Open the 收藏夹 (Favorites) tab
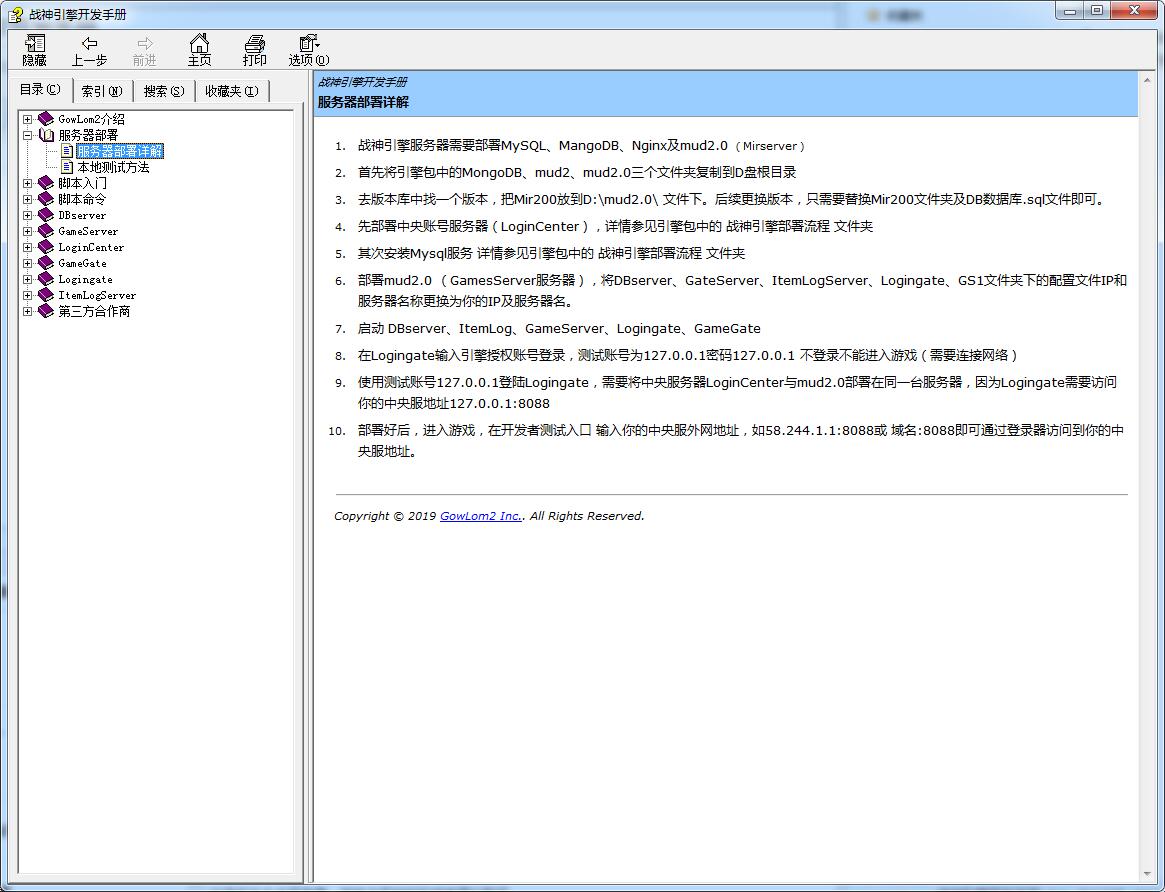This screenshot has height=892, width=1165. 231,91
